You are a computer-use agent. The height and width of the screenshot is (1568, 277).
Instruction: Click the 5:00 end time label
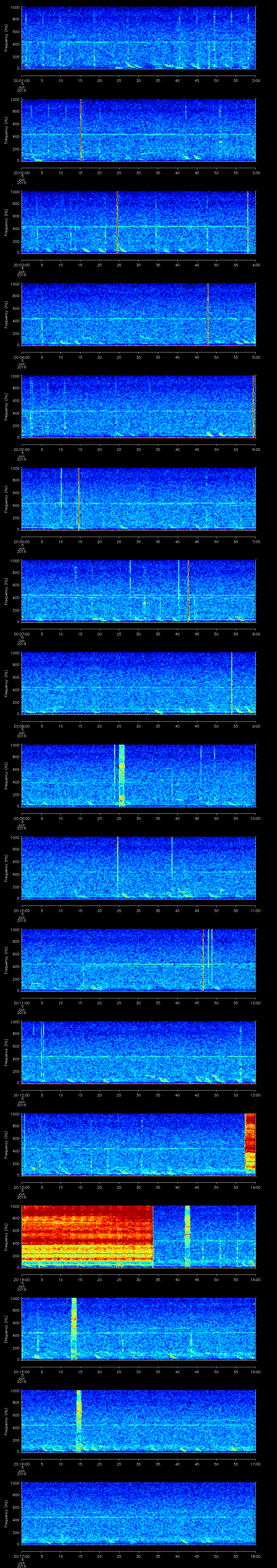256,357
